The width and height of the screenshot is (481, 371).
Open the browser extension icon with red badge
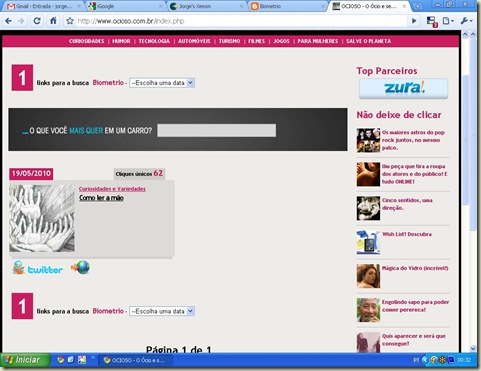point(432,22)
